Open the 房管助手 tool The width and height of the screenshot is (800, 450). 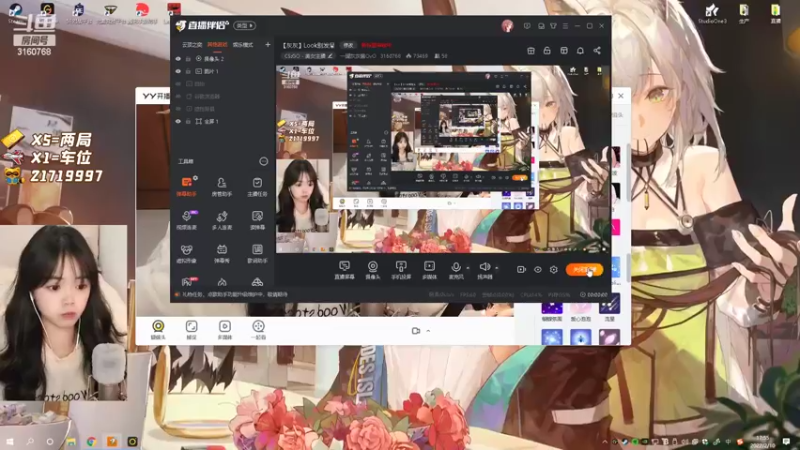(221, 186)
